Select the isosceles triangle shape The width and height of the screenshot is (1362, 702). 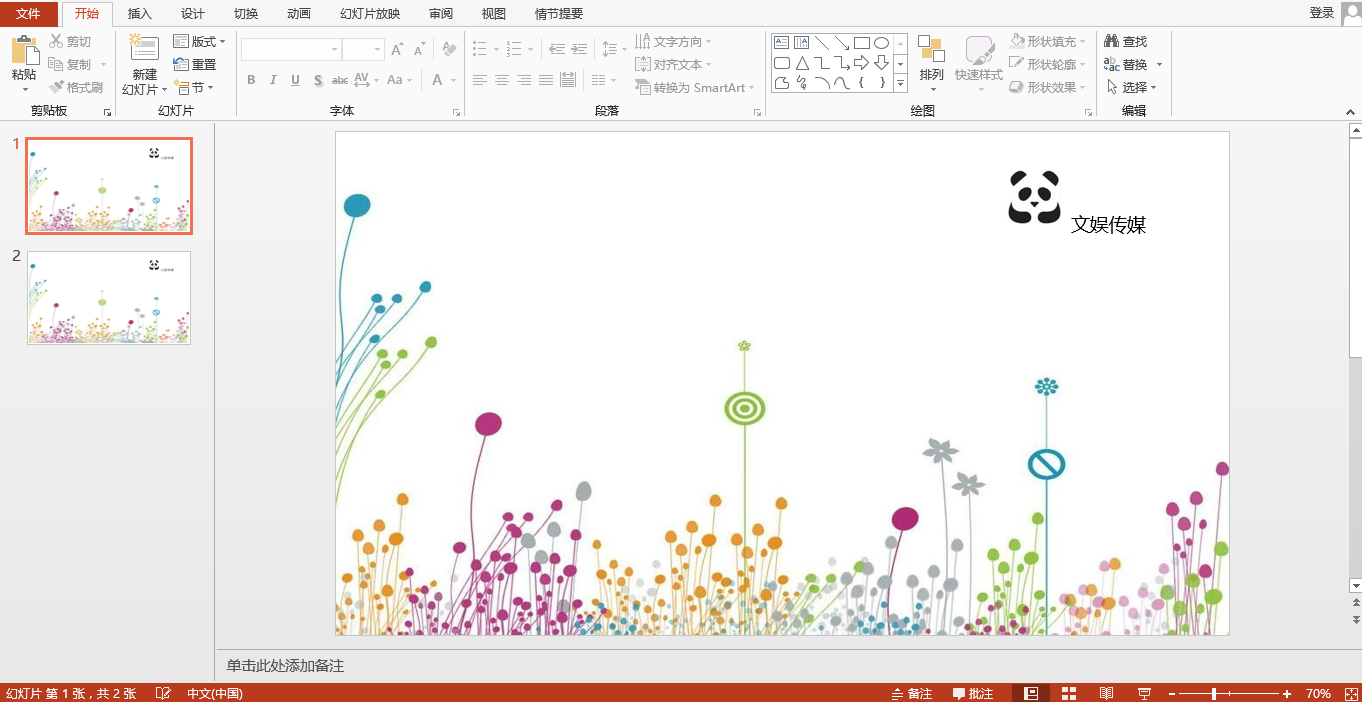801,63
